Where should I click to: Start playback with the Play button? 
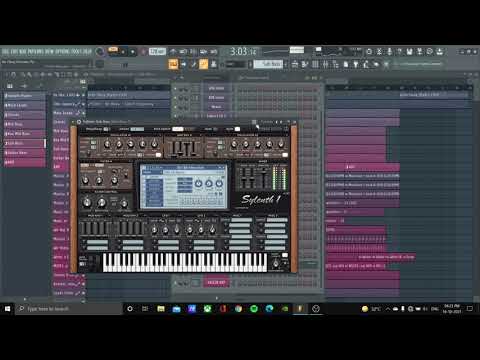tap(123, 52)
